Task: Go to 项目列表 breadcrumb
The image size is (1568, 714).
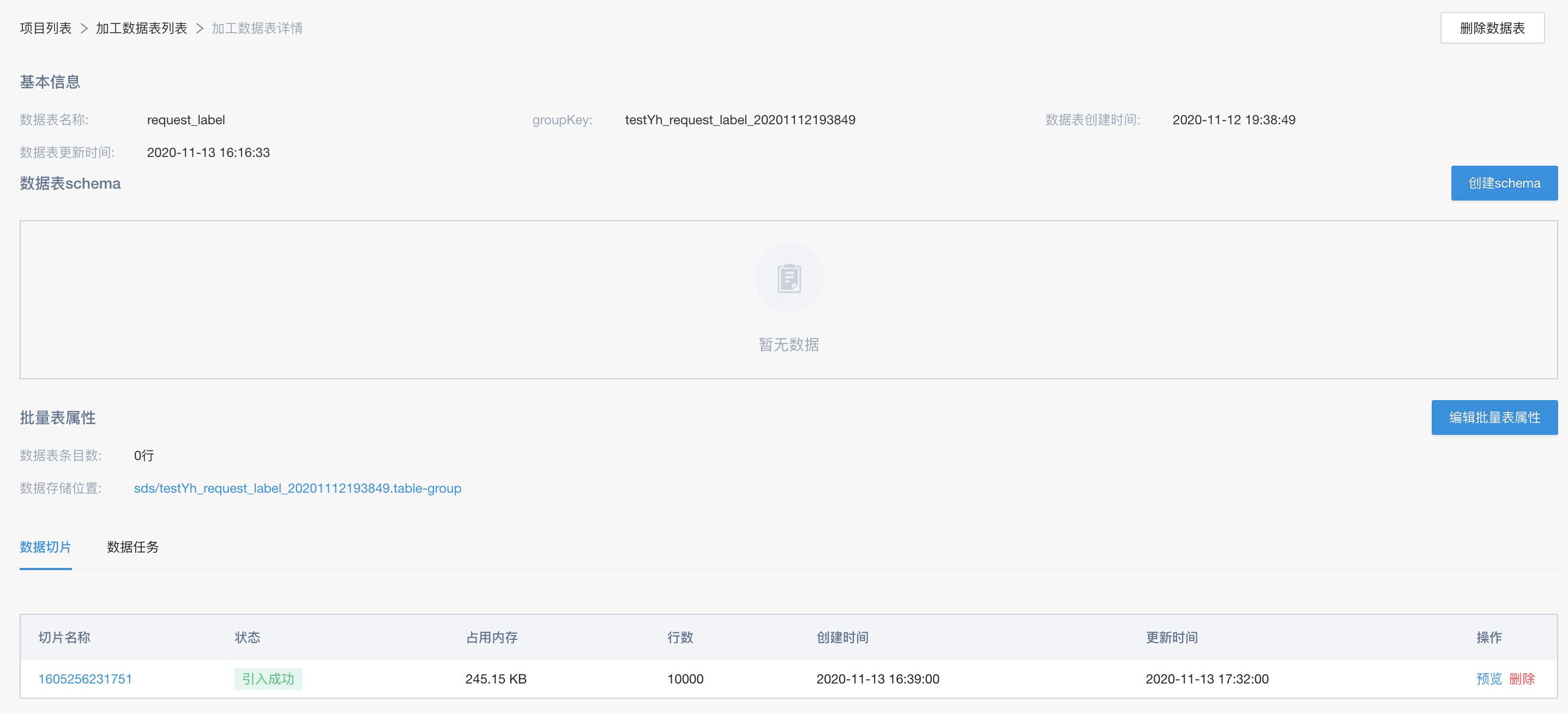Action: pyautogui.click(x=46, y=28)
